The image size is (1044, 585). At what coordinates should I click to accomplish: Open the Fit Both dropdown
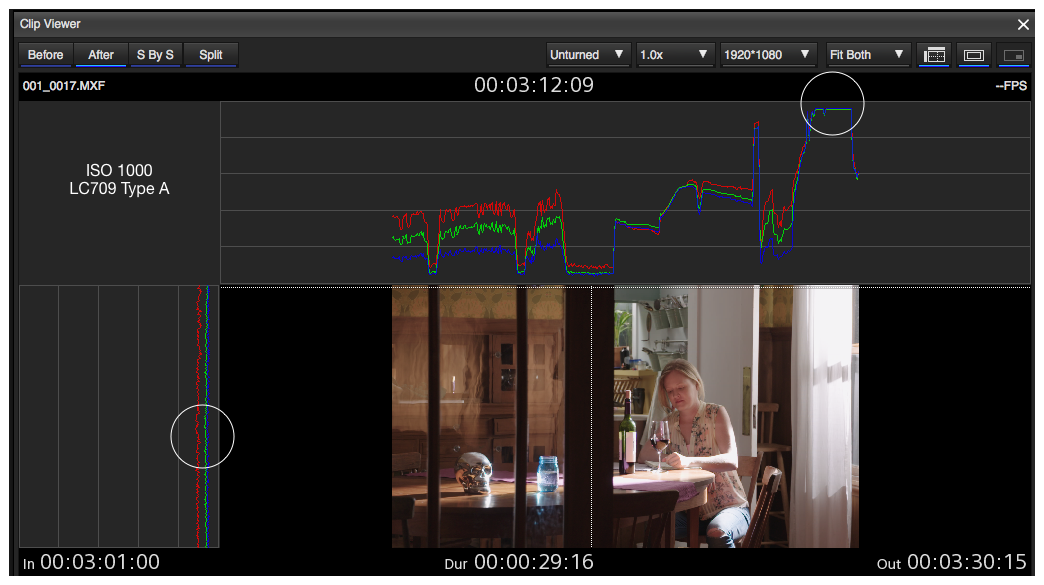click(x=866, y=55)
